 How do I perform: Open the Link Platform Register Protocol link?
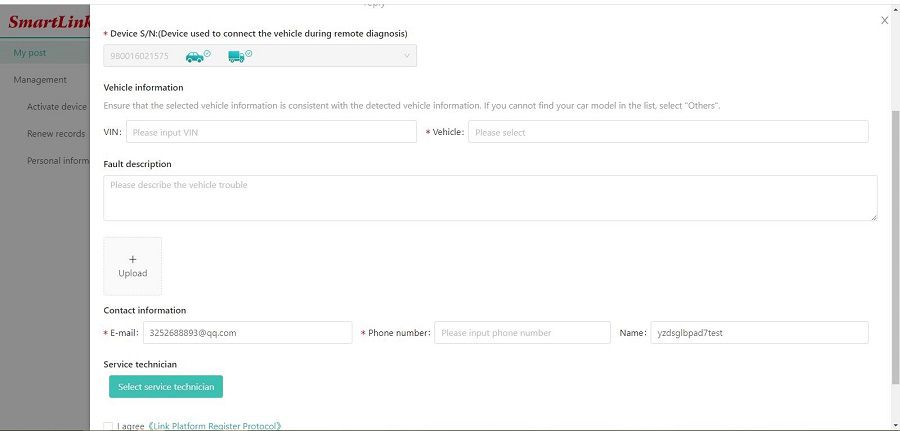pos(214,426)
